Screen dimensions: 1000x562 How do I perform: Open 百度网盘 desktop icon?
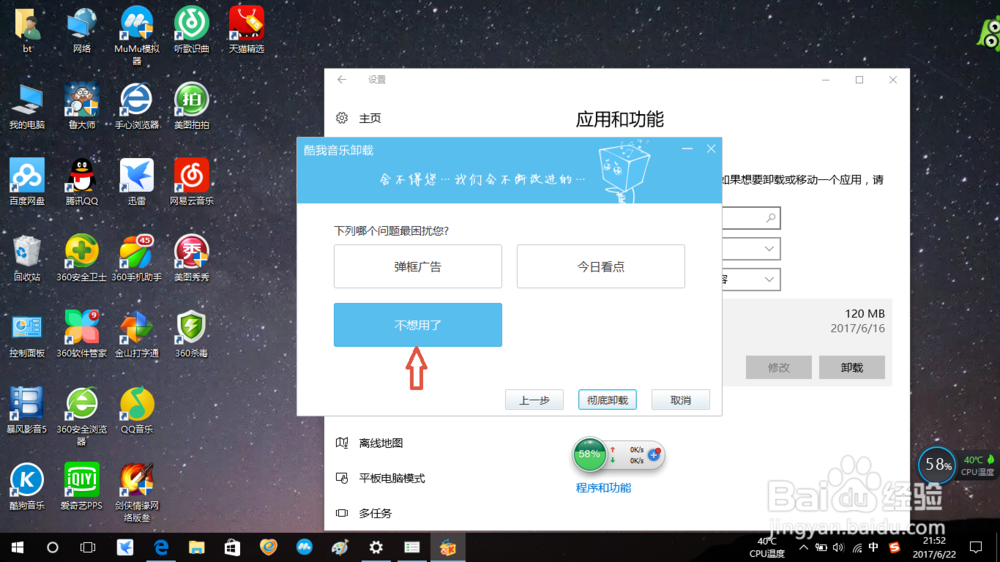(x=27, y=181)
